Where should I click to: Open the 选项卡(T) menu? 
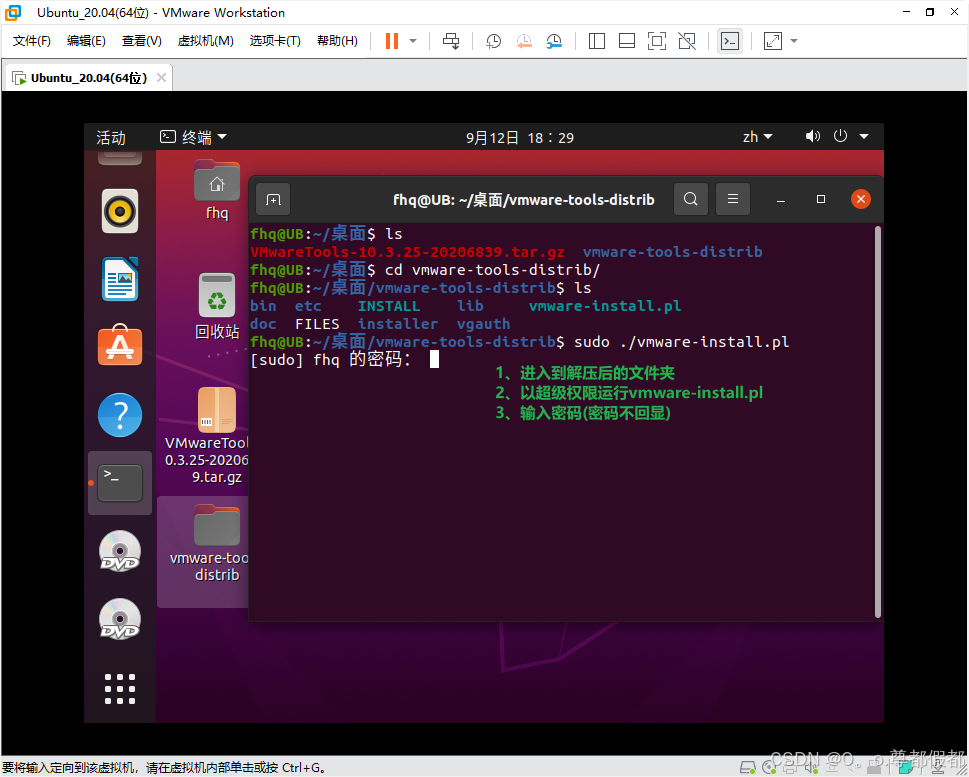pyautogui.click(x=275, y=41)
